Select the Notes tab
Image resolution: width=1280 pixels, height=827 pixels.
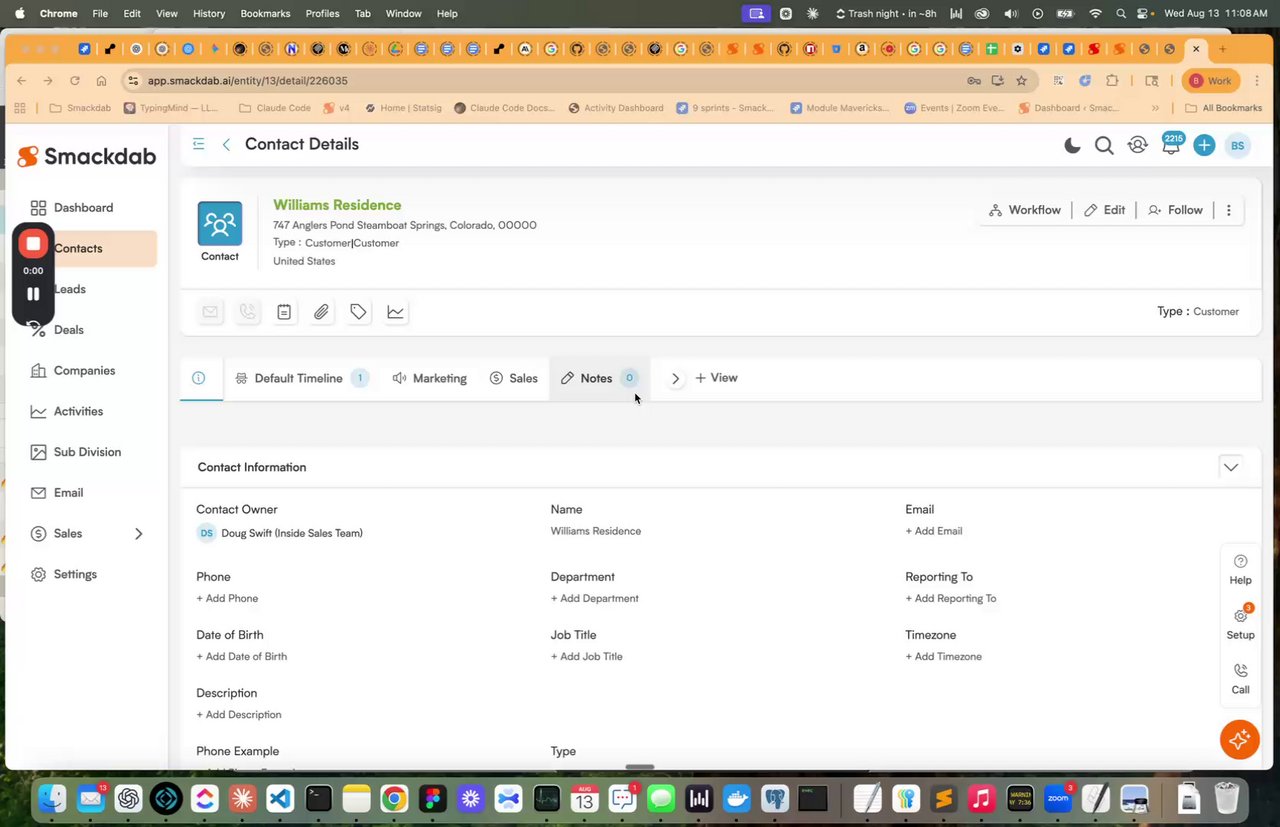click(x=599, y=378)
